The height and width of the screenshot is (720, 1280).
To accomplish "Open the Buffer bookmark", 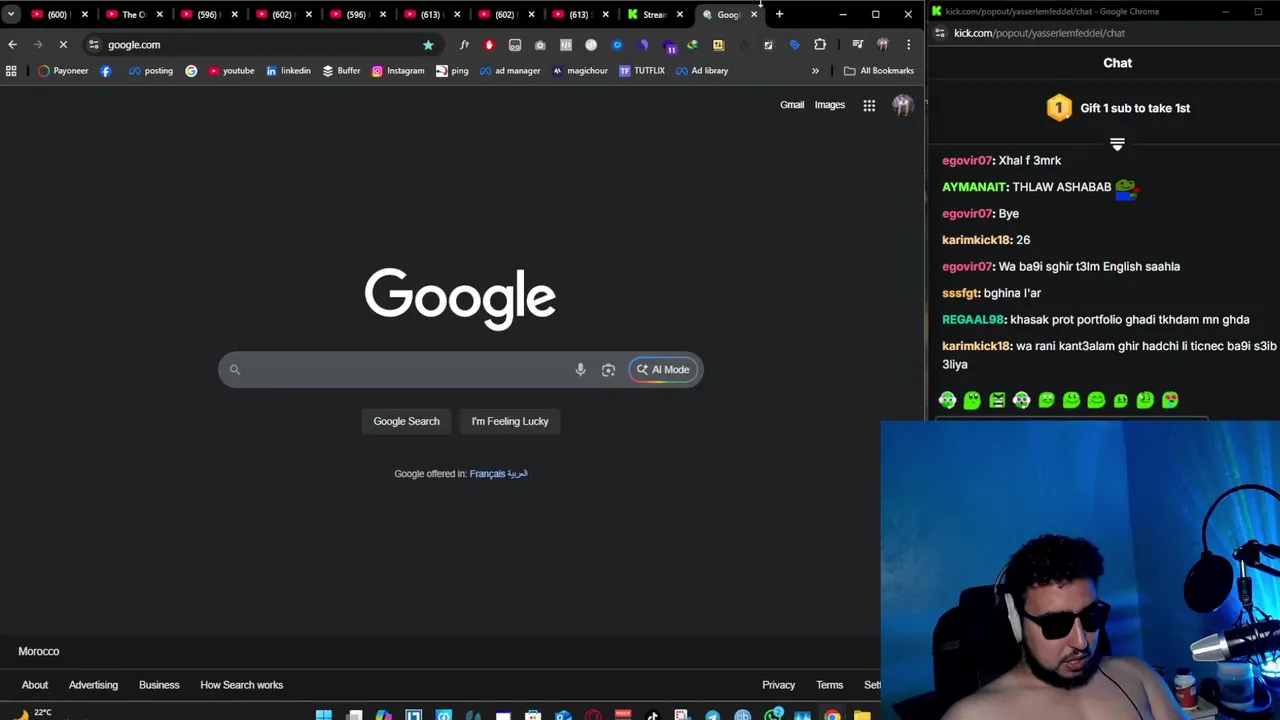I will click(x=341, y=71).
